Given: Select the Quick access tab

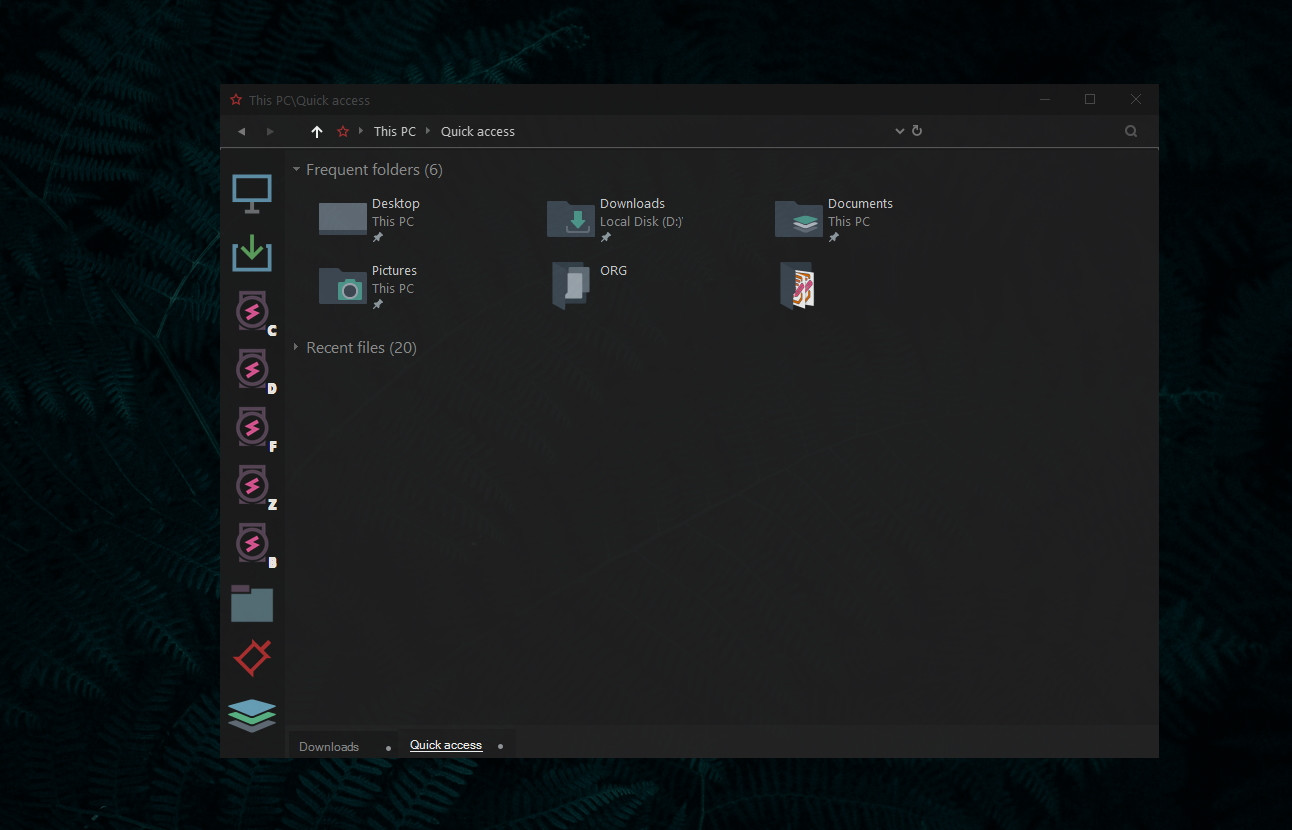Looking at the screenshot, I should pos(446,745).
